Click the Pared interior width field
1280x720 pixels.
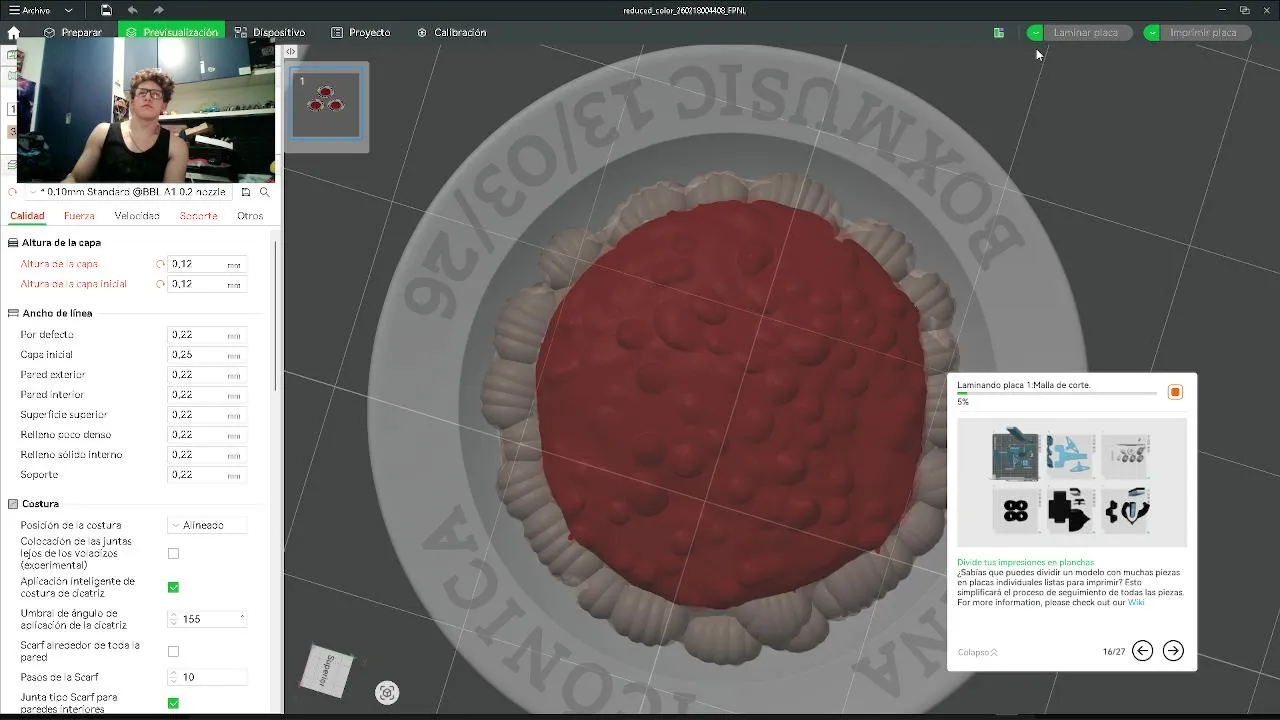point(206,394)
